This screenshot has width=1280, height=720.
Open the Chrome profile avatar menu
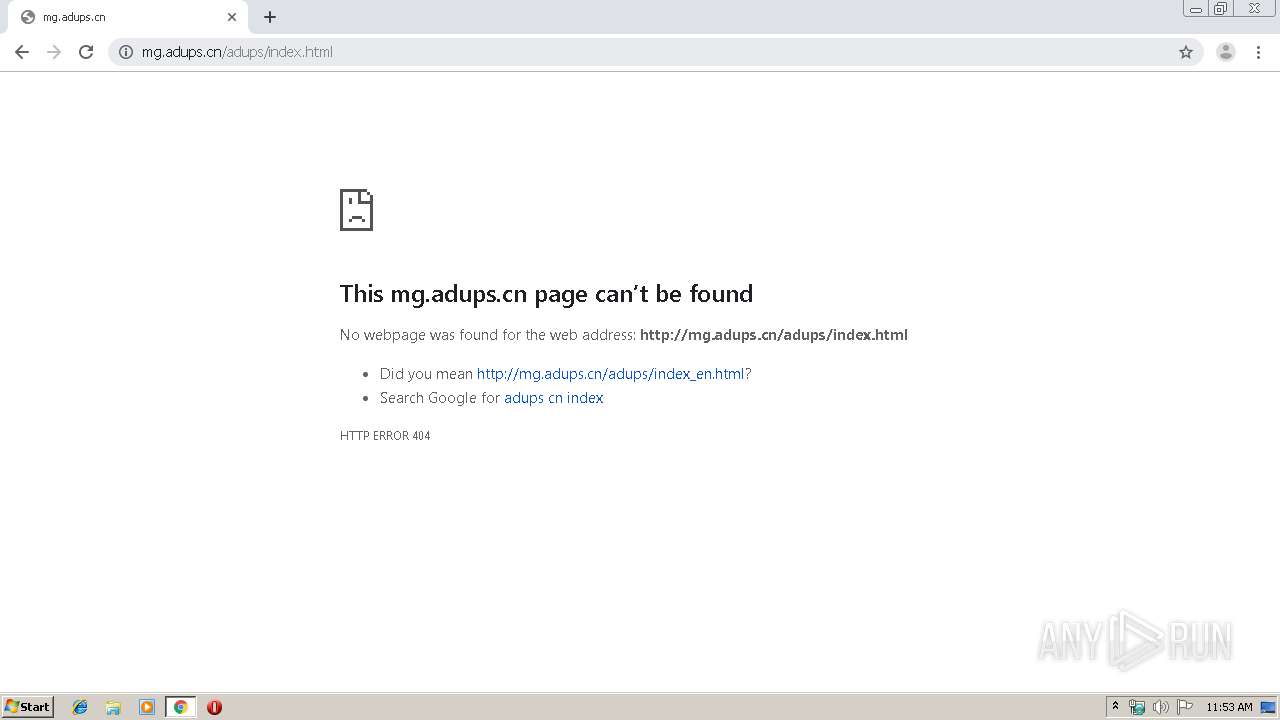(1226, 52)
